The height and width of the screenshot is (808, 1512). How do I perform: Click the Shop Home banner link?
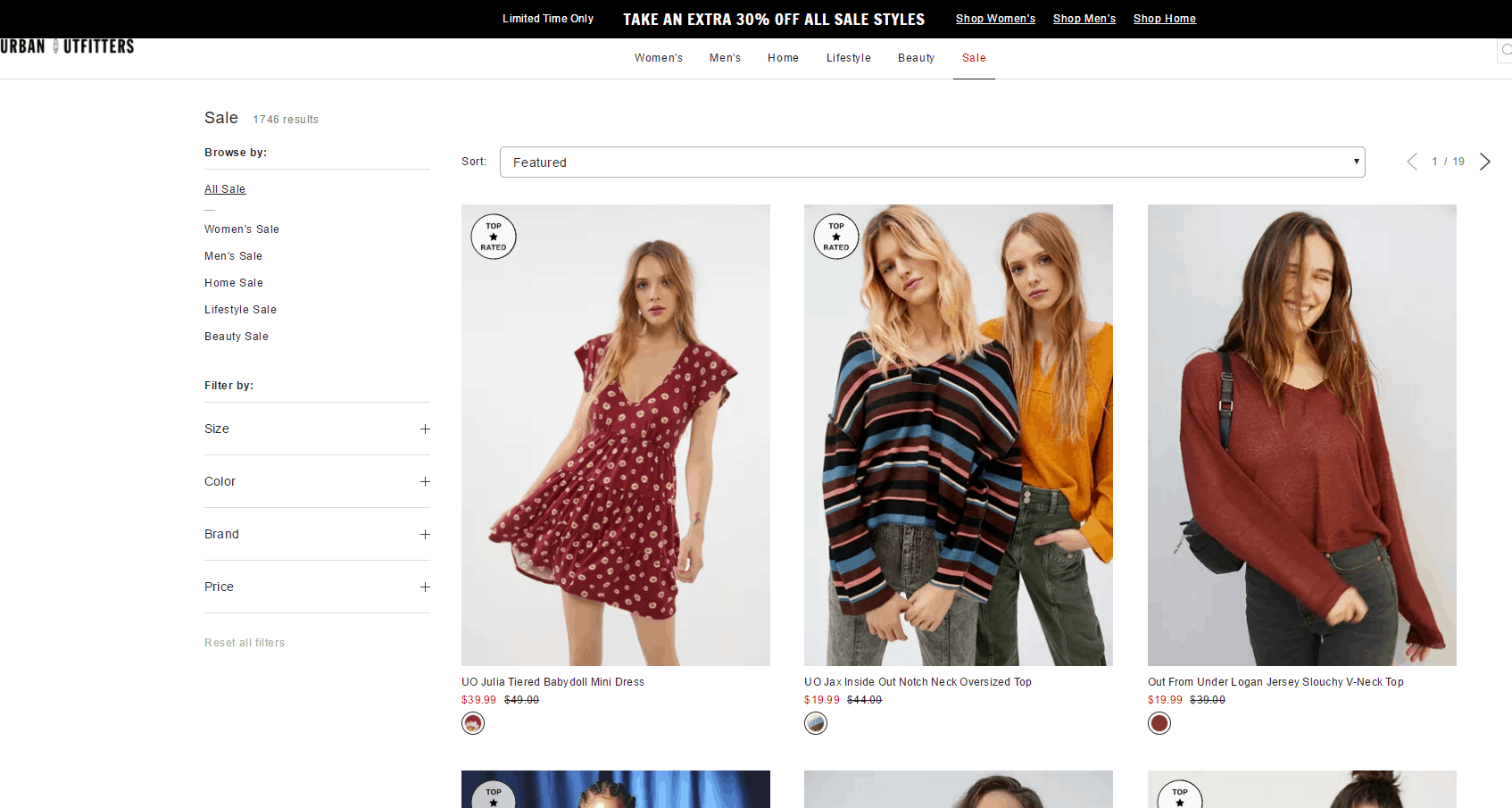point(1165,19)
